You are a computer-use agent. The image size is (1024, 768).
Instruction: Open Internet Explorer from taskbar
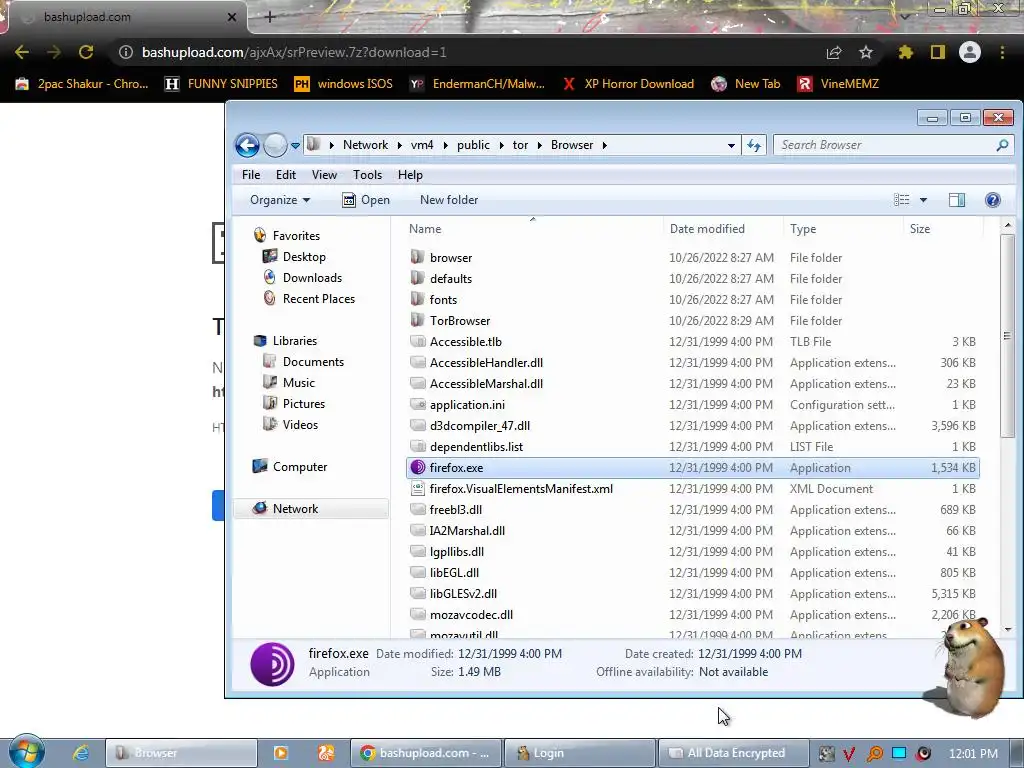(x=80, y=753)
